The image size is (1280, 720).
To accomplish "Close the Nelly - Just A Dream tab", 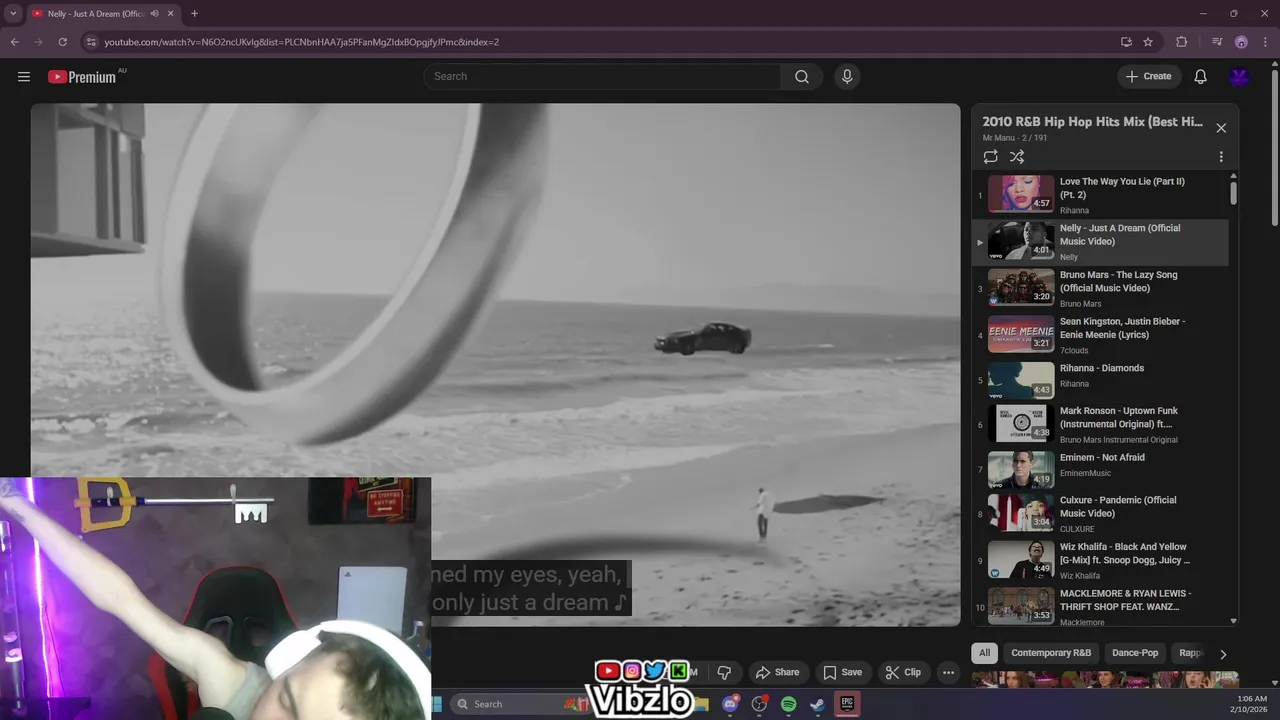I will (171, 13).
